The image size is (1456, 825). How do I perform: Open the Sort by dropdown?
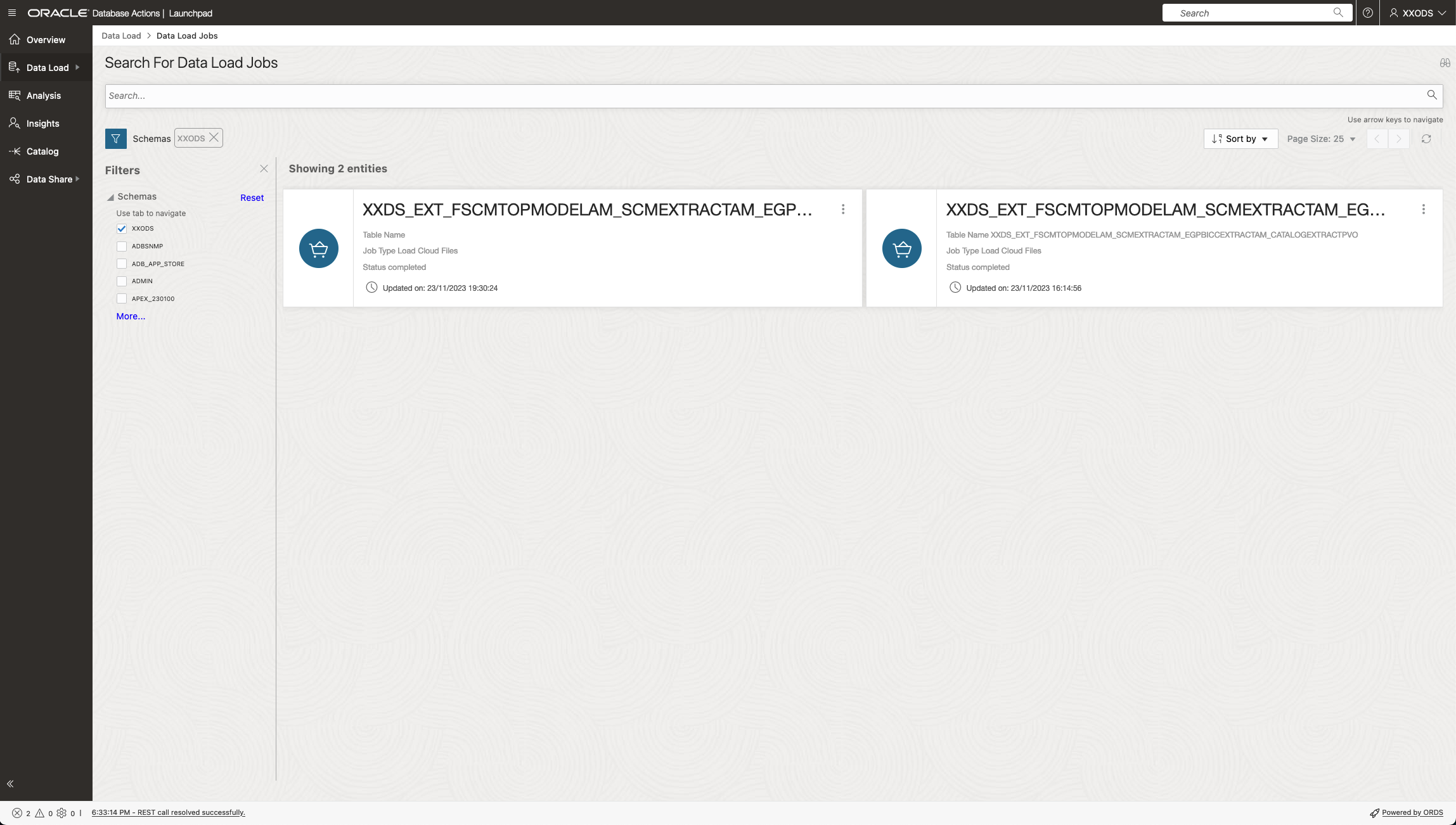click(1239, 139)
